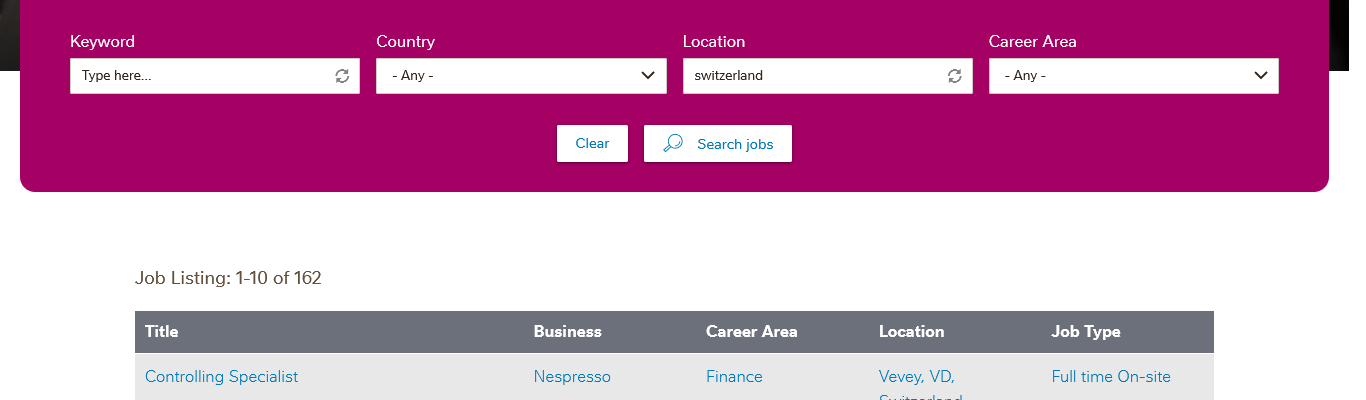Open the Full time On-site link

click(x=1110, y=377)
